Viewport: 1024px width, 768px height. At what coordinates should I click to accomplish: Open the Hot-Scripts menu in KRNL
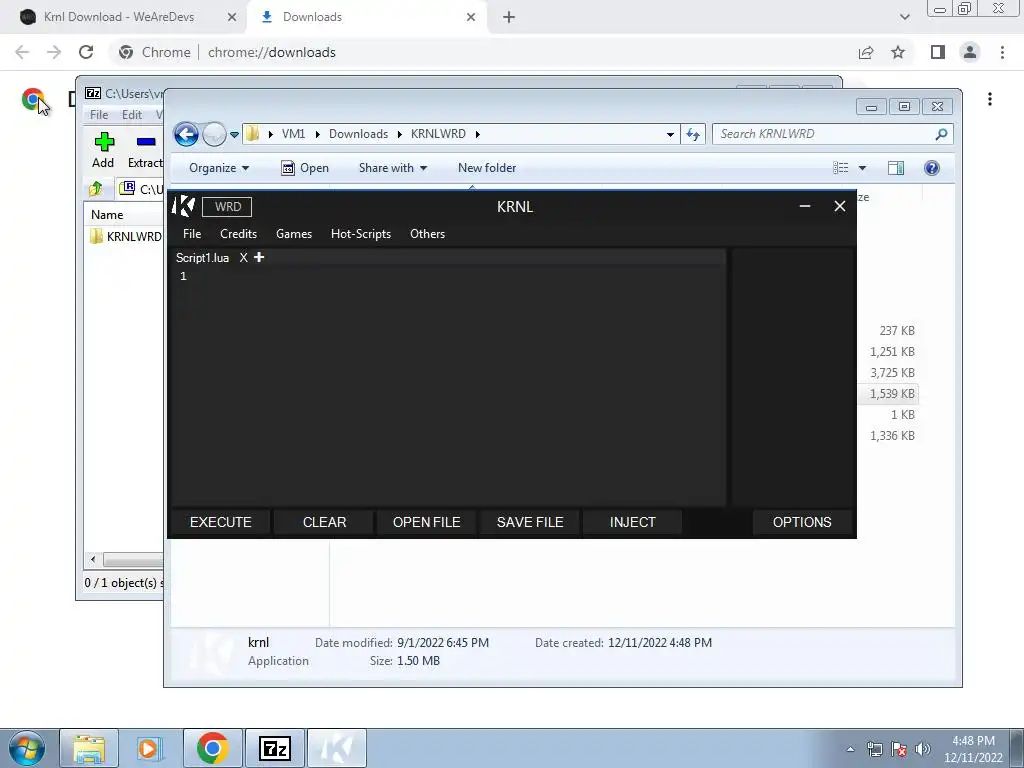click(x=360, y=234)
